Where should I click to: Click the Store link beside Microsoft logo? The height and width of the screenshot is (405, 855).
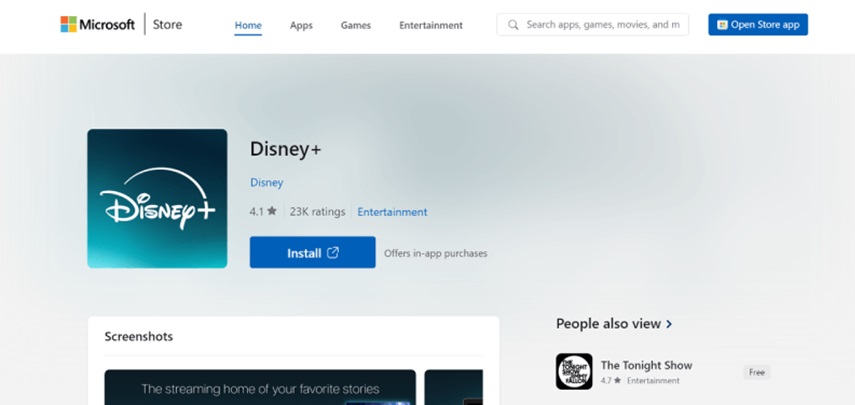(167, 24)
